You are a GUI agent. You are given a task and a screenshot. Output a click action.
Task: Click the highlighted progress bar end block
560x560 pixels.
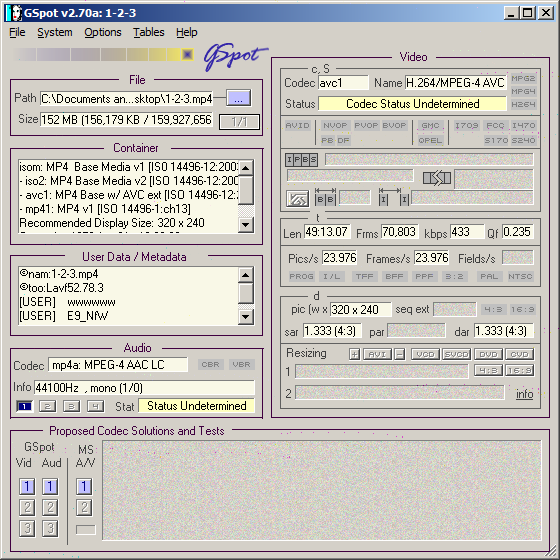(x=188, y=55)
